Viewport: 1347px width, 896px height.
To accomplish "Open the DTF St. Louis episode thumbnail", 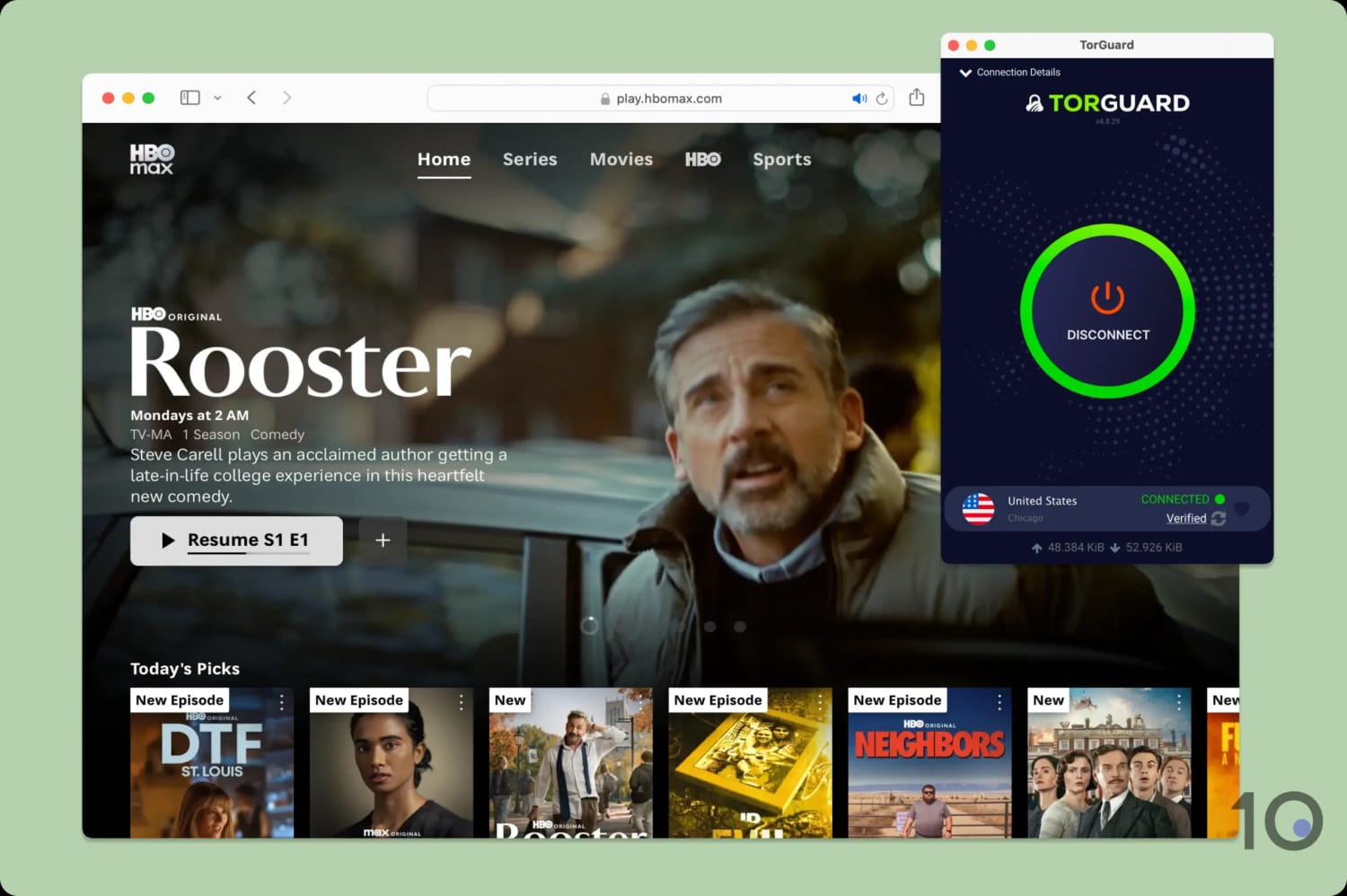I will 212,768.
